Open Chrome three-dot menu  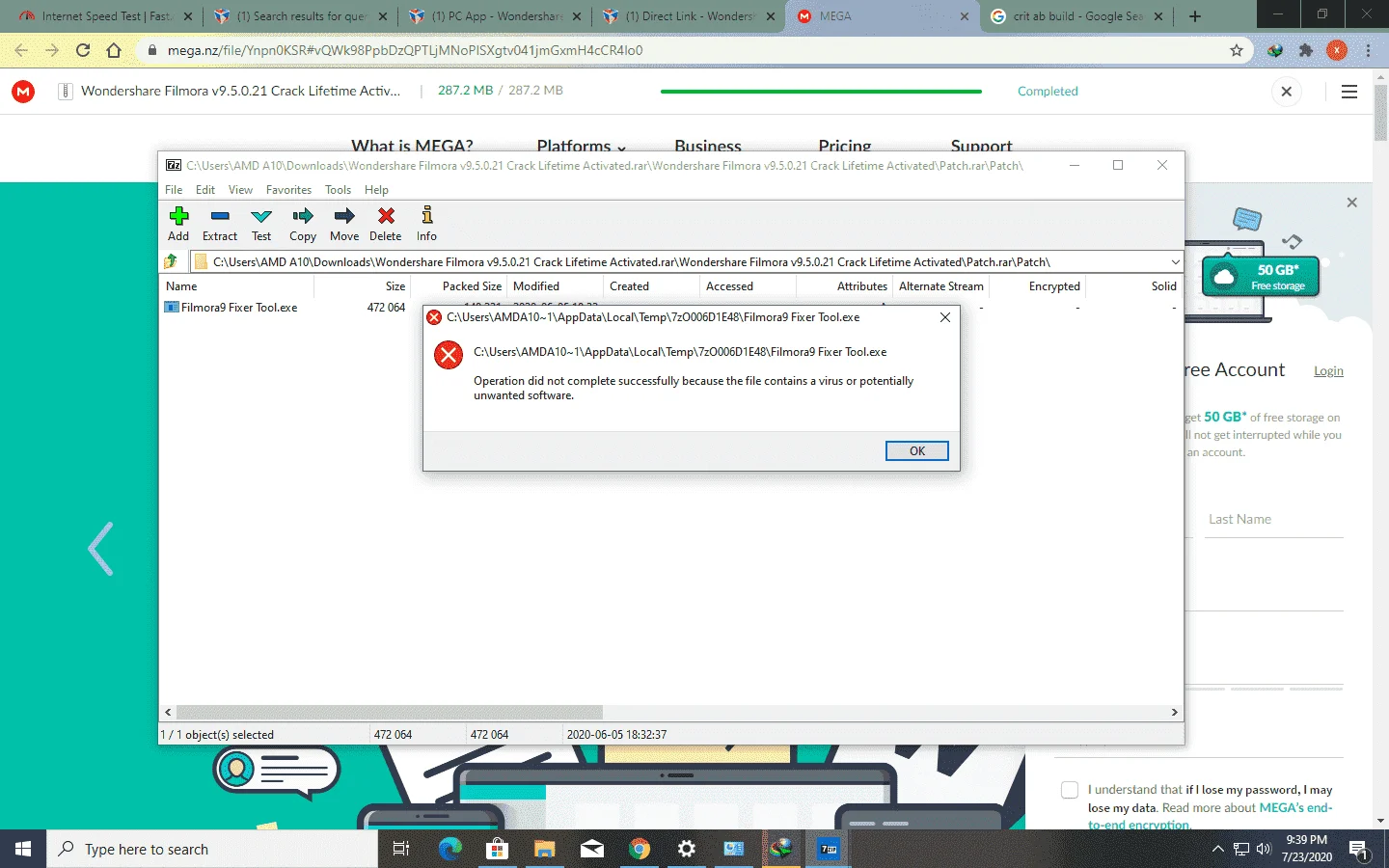(x=1368, y=50)
